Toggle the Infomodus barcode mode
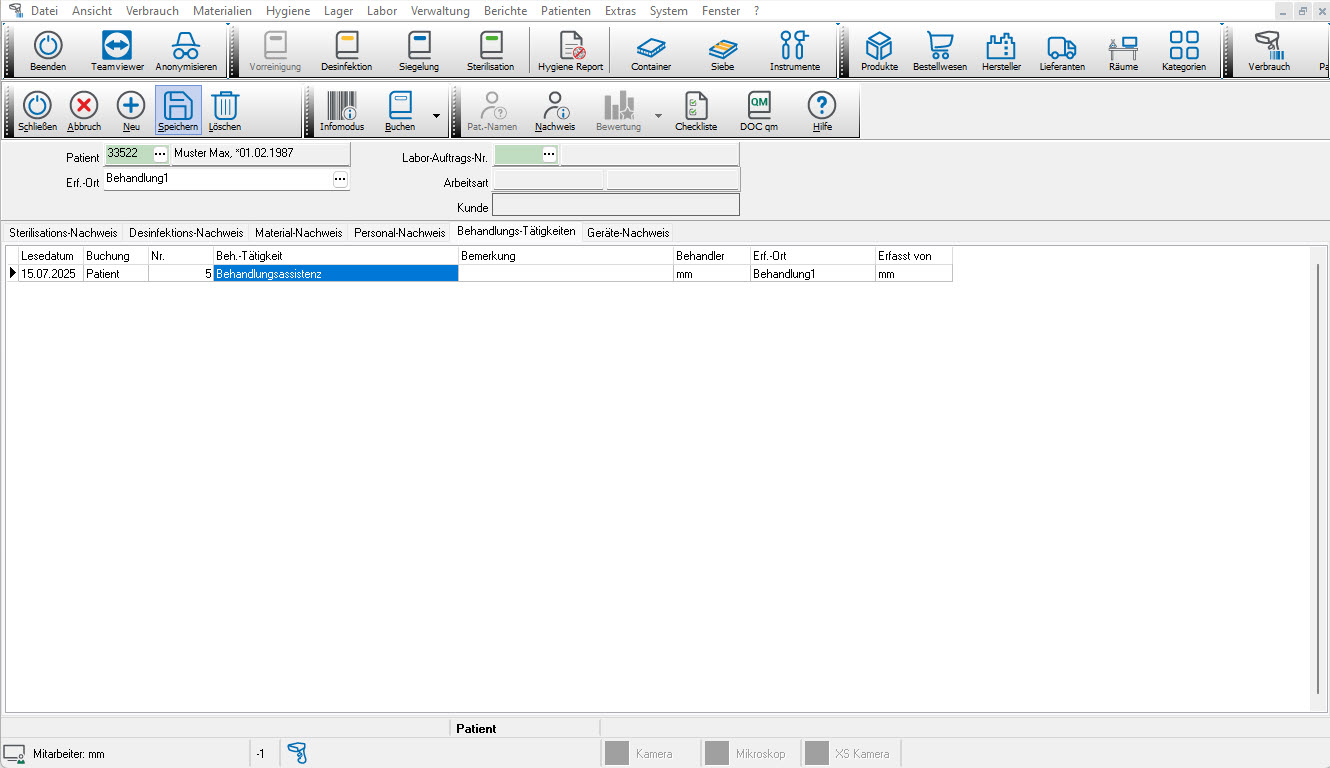1330x768 pixels. 342,110
